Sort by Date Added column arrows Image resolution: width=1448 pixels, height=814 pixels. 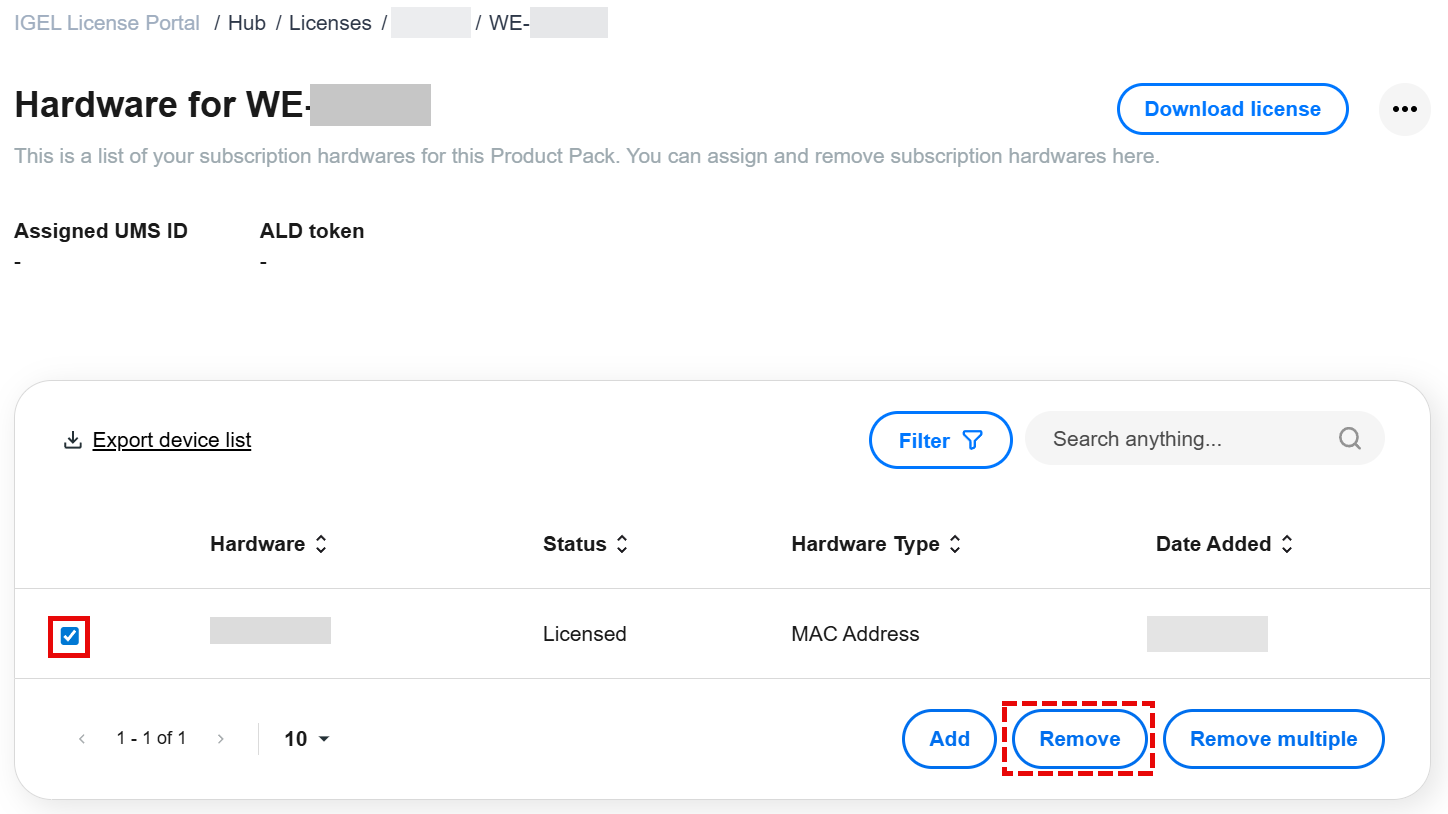1287,544
